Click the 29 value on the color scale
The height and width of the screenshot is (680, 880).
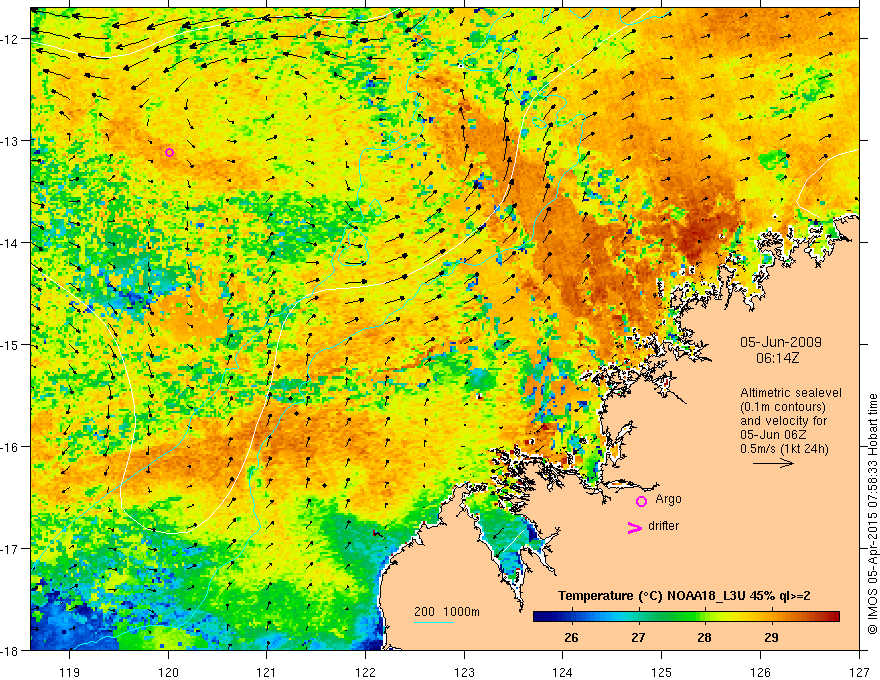(x=771, y=637)
